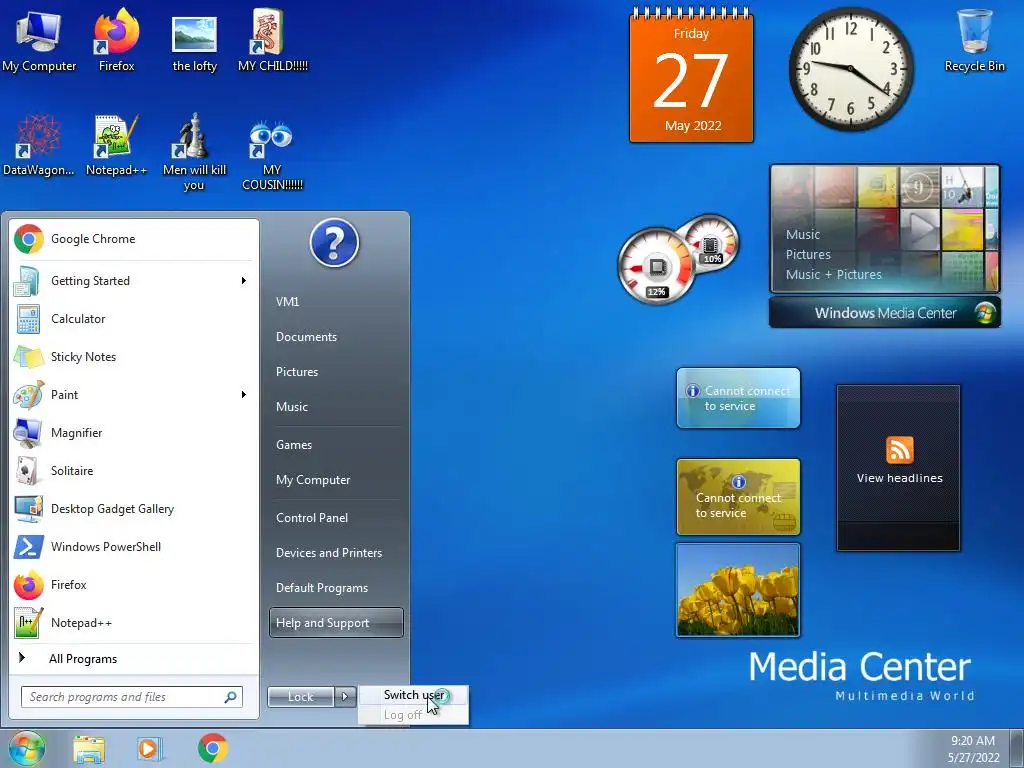
Task: Select 'Music + Pictures' in Media Center gadget
Action: [833, 274]
